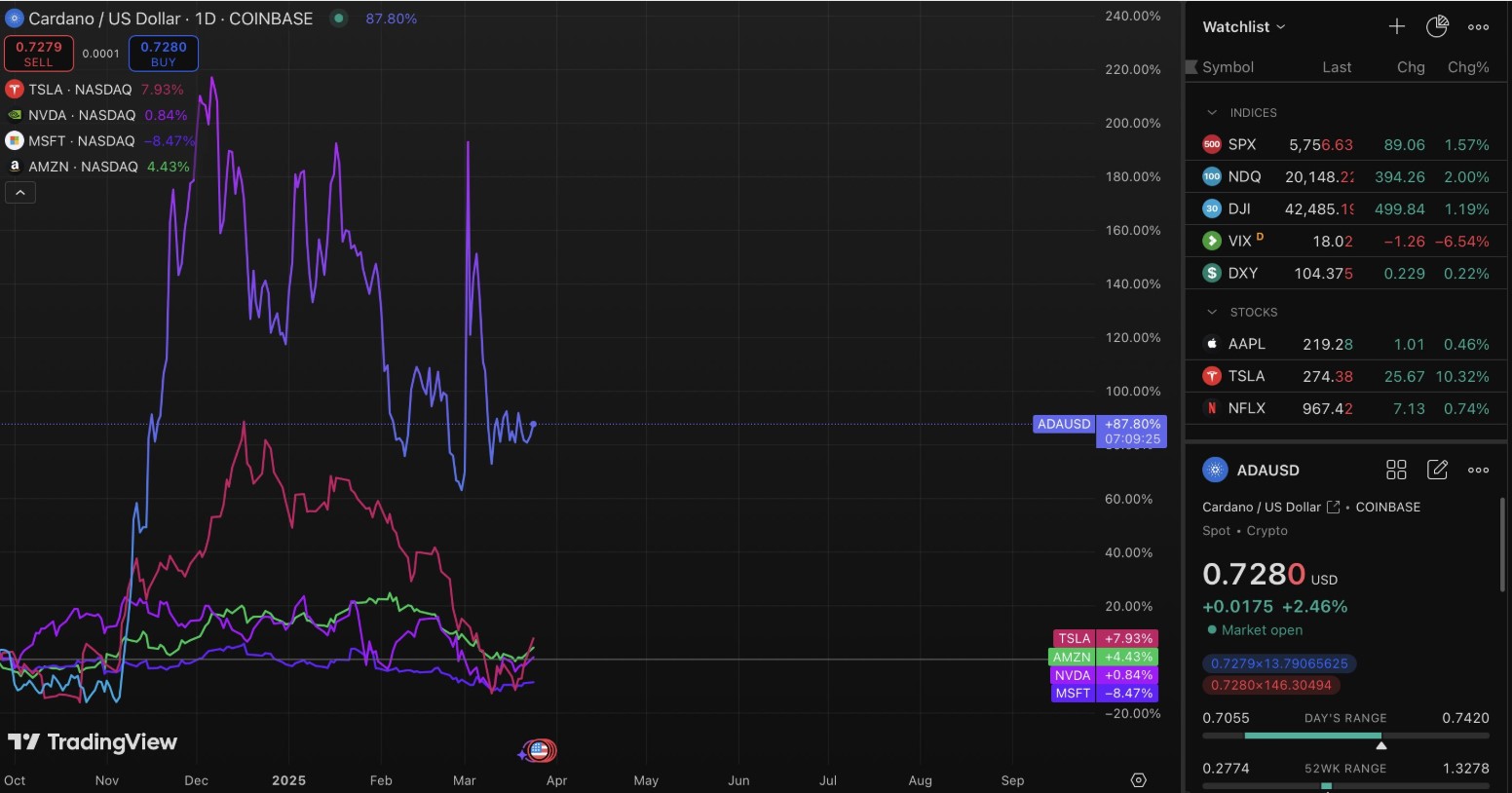Click the NFLX logo icon

[1212, 408]
